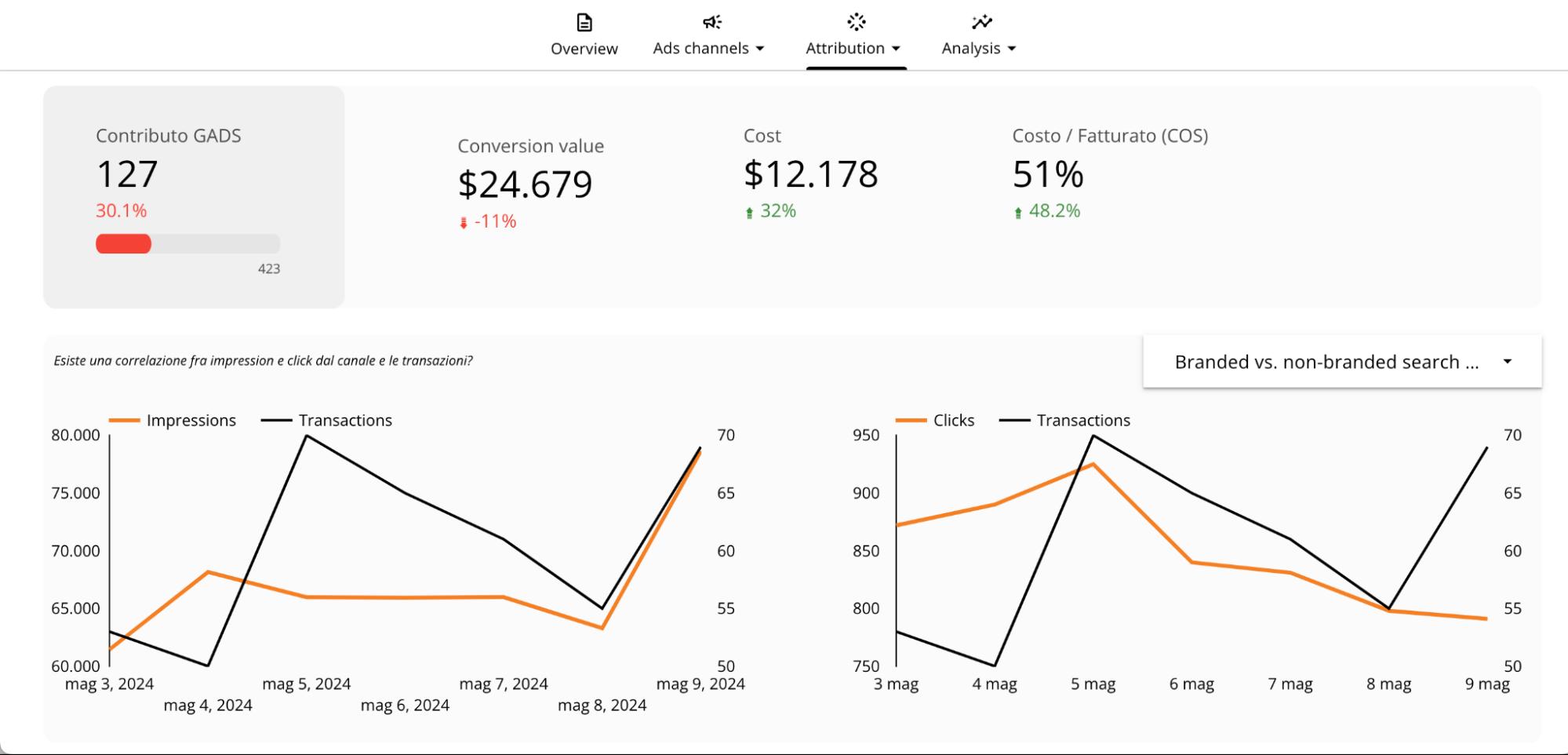
Task: Expand the Analysis dropdown arrow
Action: click(x=1012, y=49)
